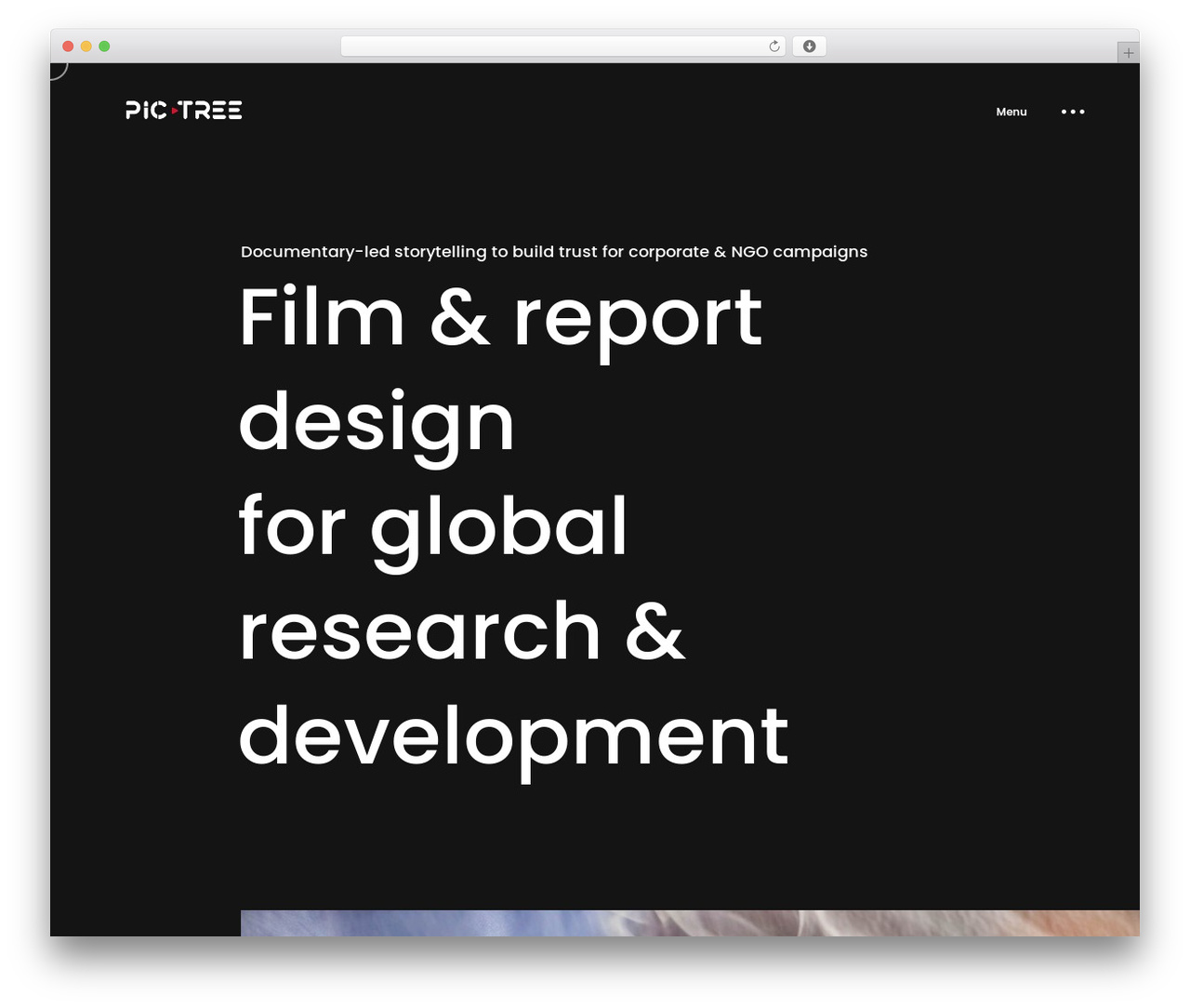The image size is (1190, 1008).
Task: Minimize the window with yellow button
Action: [86, 46]
